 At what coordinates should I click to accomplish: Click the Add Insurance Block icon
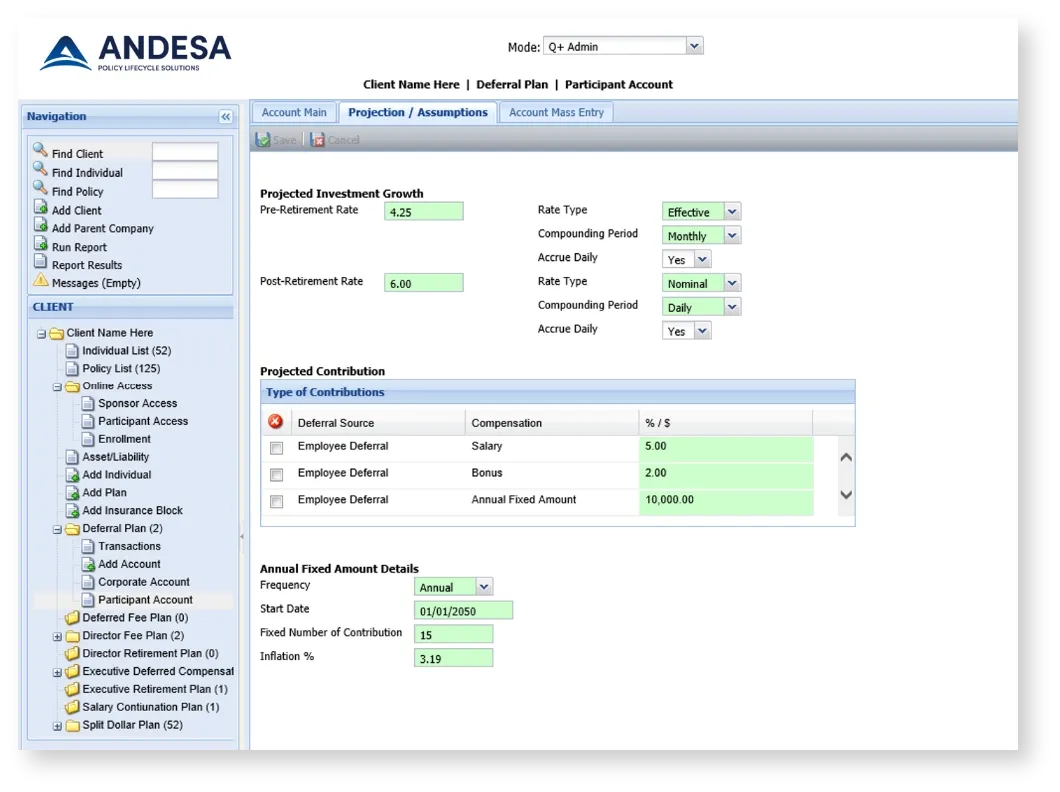72,511
